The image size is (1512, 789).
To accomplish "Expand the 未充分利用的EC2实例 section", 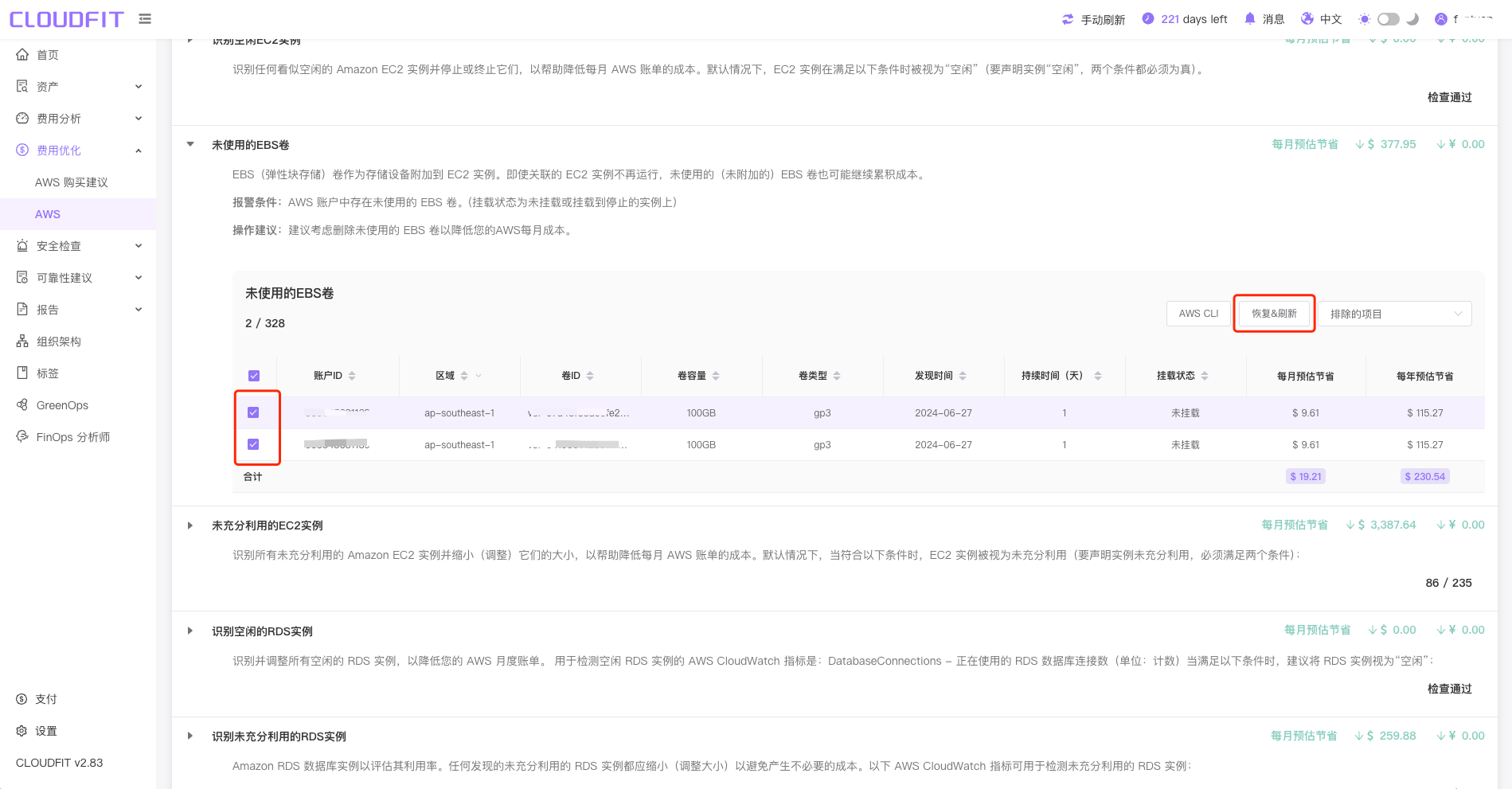I will 190,525.
